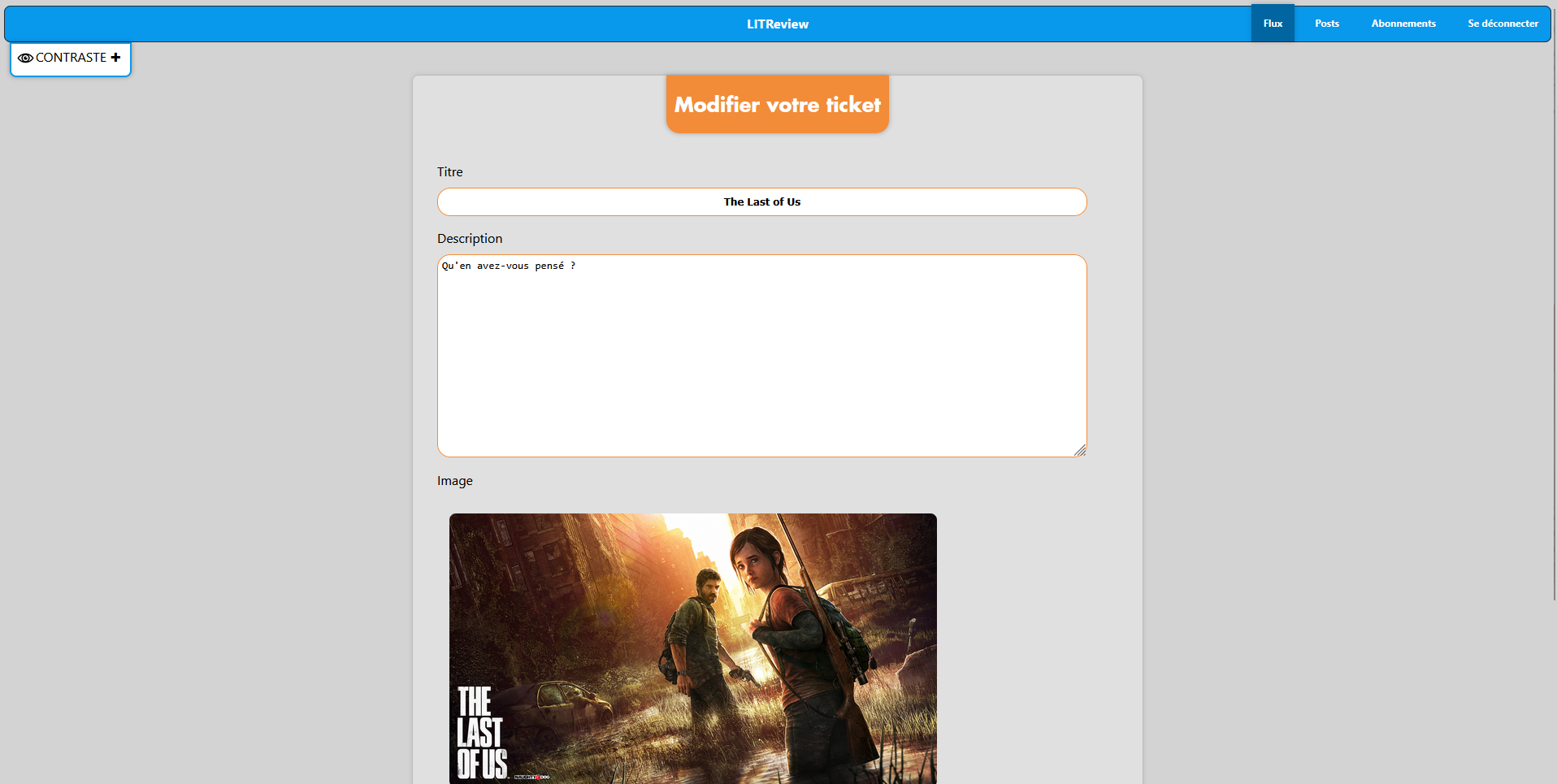Open the Abonnements page
The image size is (1557, 784).
[x=1403, y=24]
